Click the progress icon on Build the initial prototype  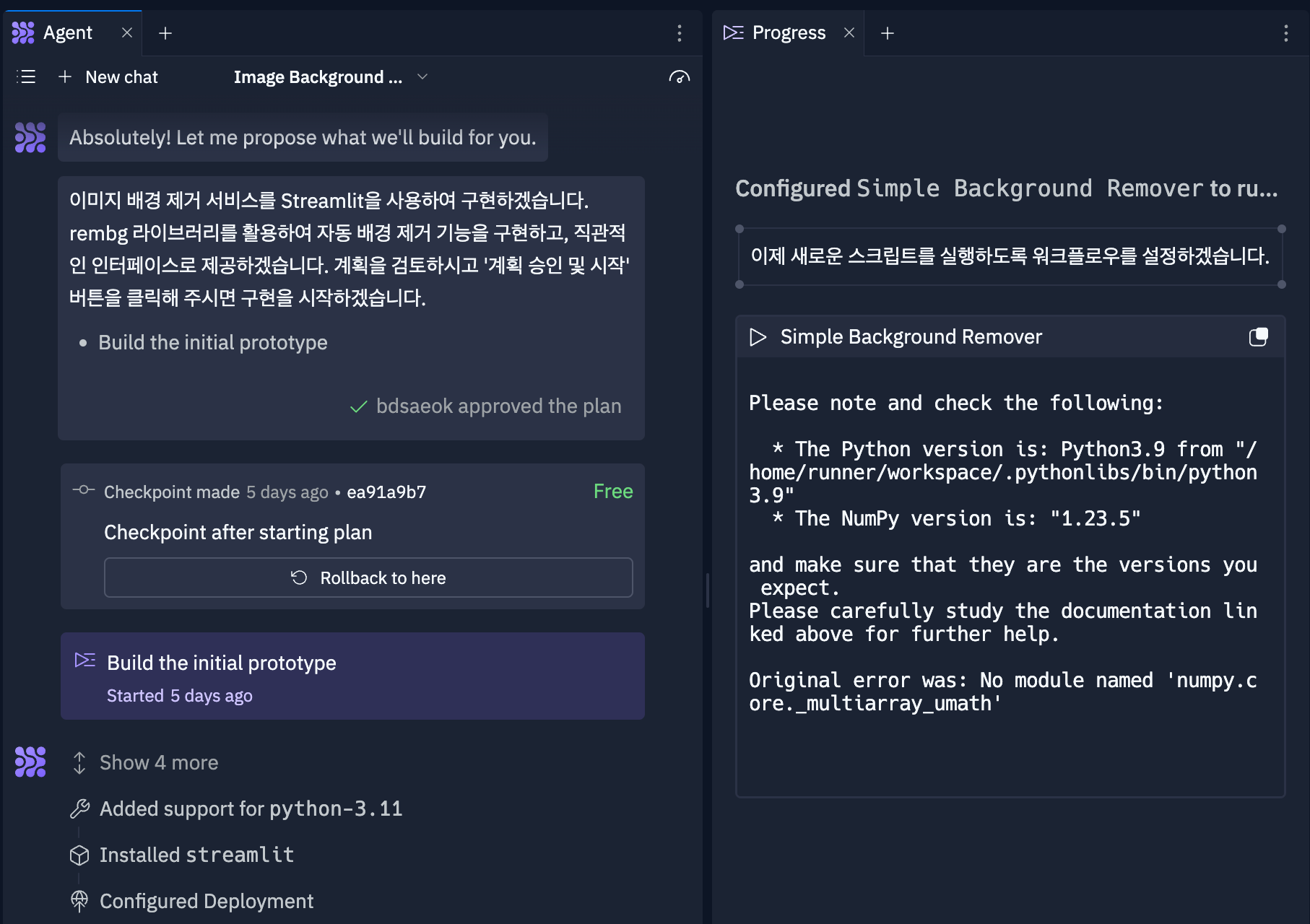pos(85,660)
